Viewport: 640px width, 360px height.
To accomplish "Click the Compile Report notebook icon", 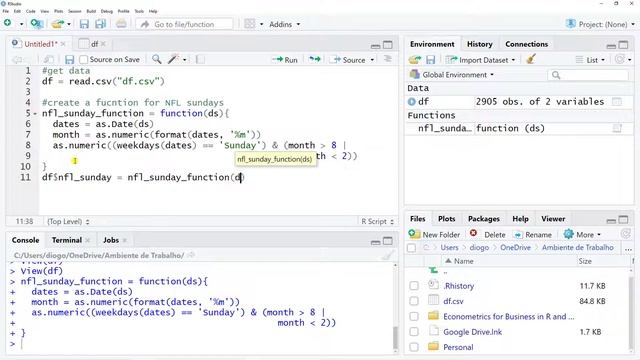I will 200,60.
